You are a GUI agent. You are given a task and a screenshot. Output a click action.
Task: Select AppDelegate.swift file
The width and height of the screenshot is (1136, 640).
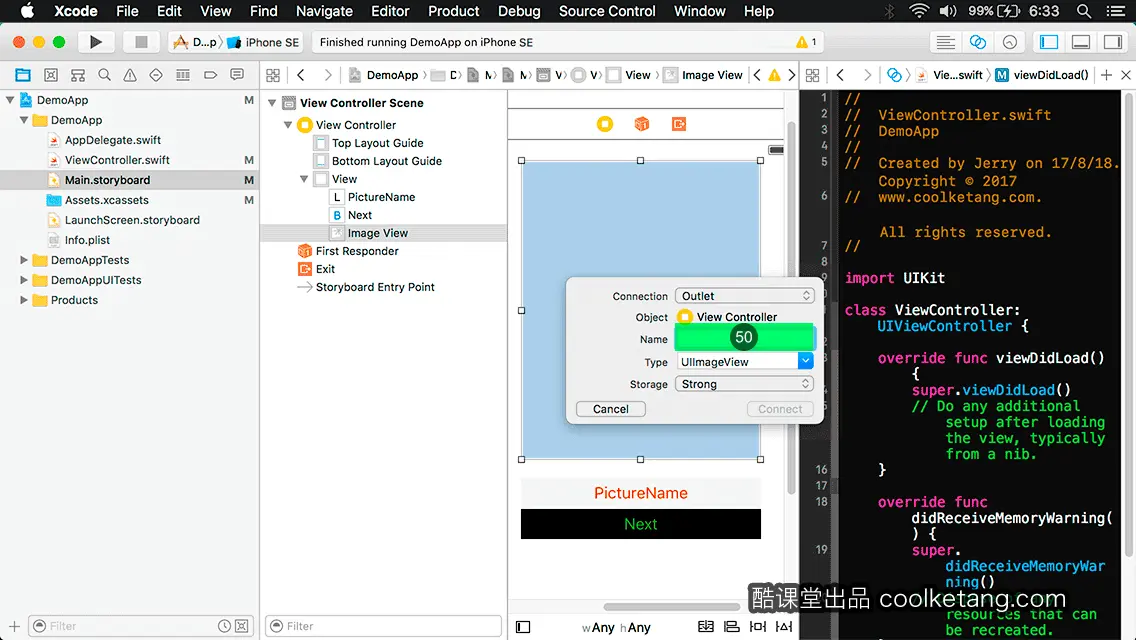tap(112, 140)
